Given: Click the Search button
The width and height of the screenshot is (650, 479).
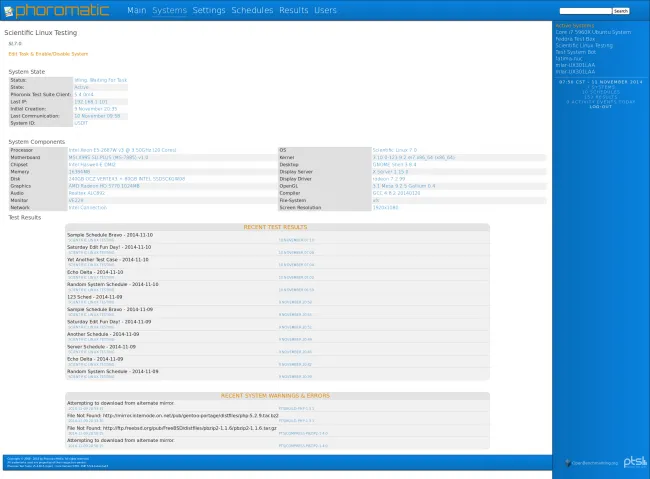Looking at the screenshot, I should [621, 11].
